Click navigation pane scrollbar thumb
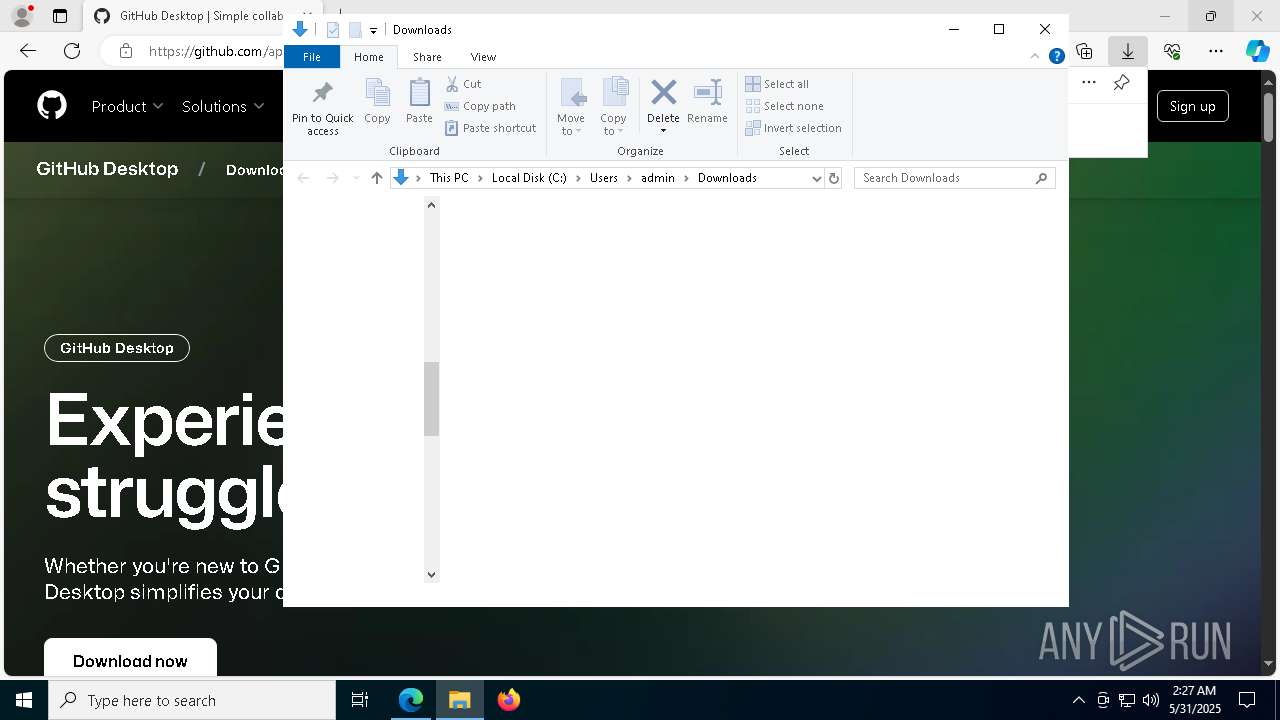Image resolution: width=1280 pixels, height=720 pixels. click(431, 399)
